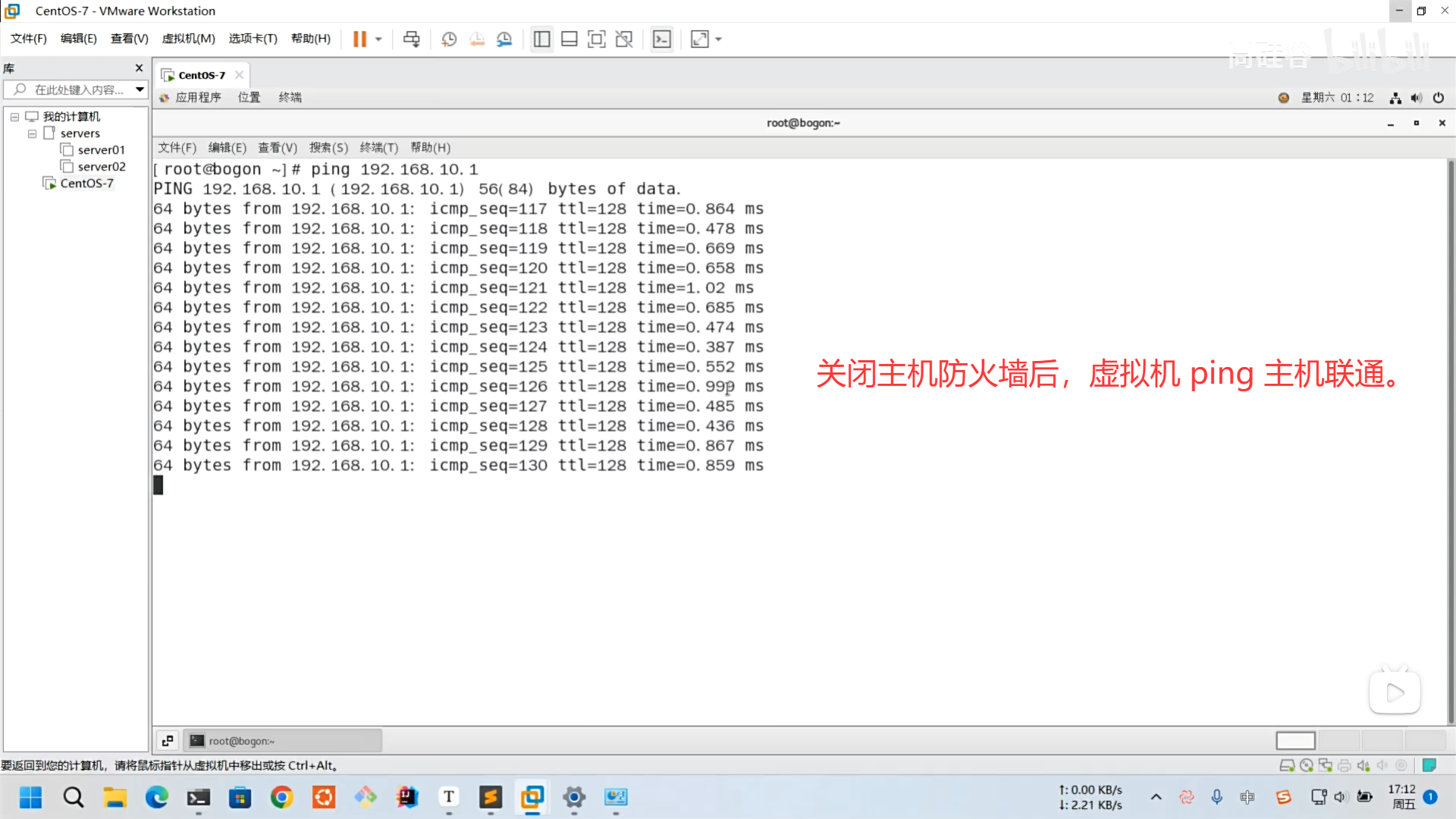Open the terminal 搜索(S) menu
This screenshot has height=819, width=1456.
coord(328,147)
